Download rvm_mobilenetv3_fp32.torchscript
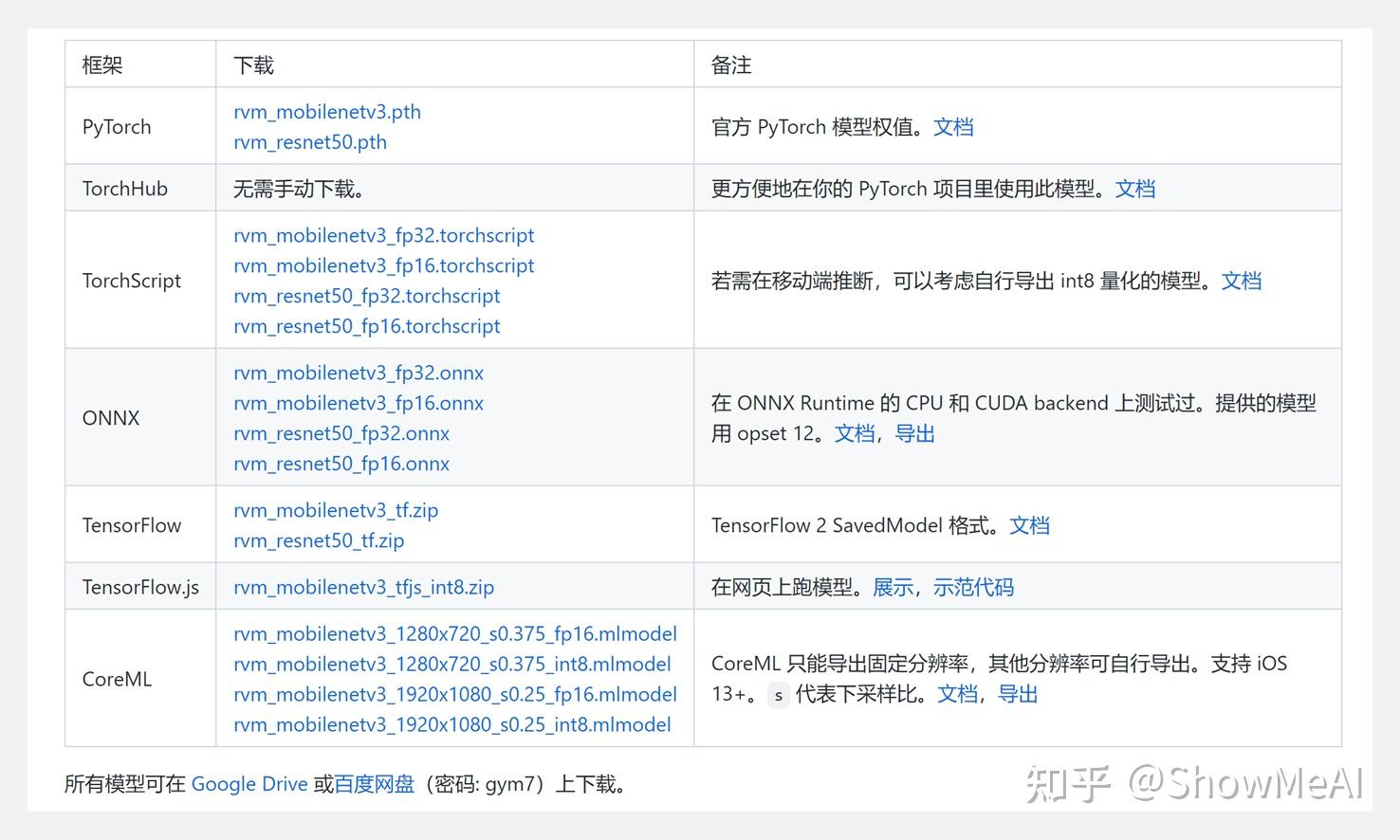The width and height of the screenshot is (1400, 840). pos(383,235)
